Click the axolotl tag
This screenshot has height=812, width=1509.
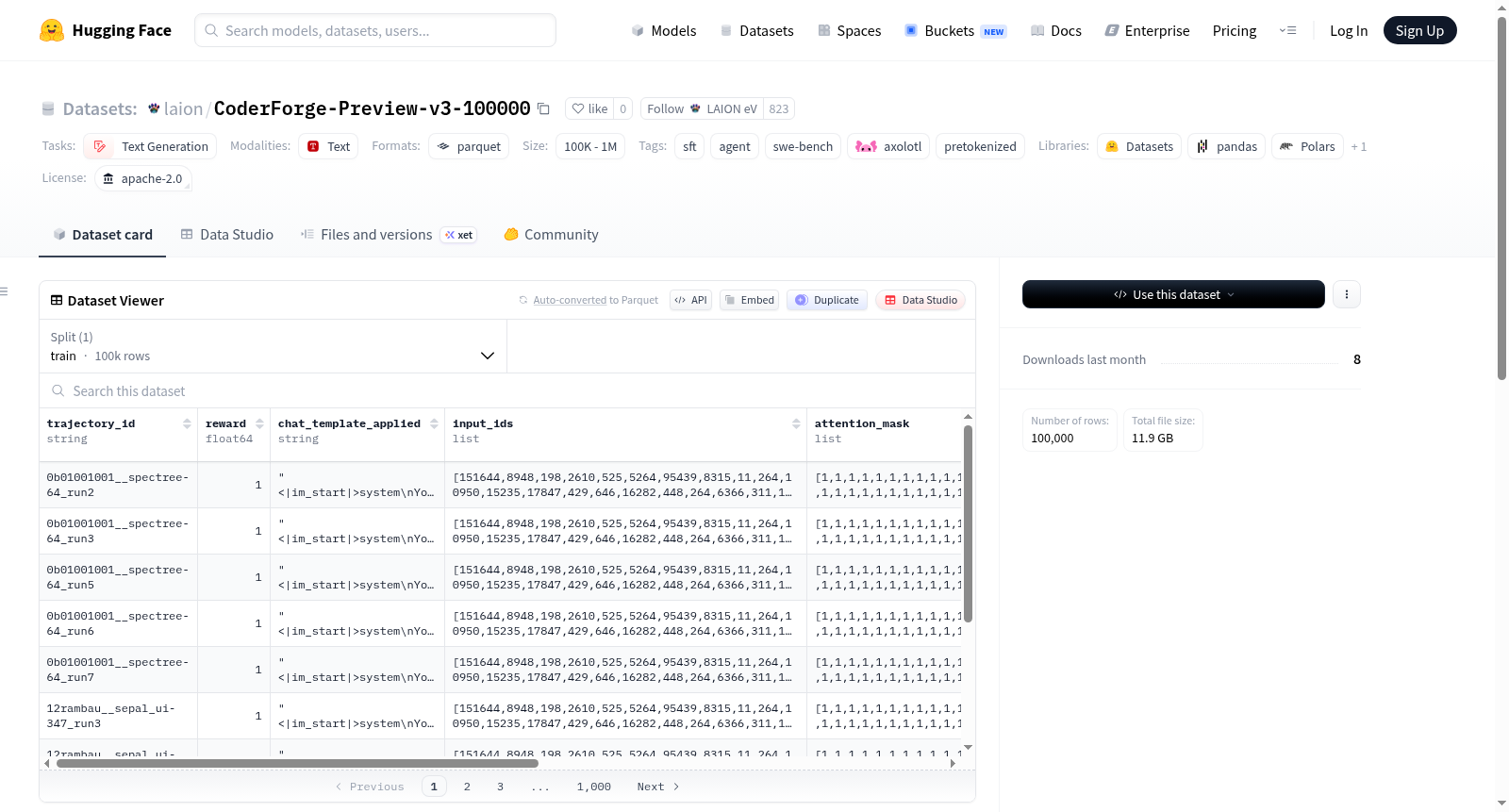888,146
